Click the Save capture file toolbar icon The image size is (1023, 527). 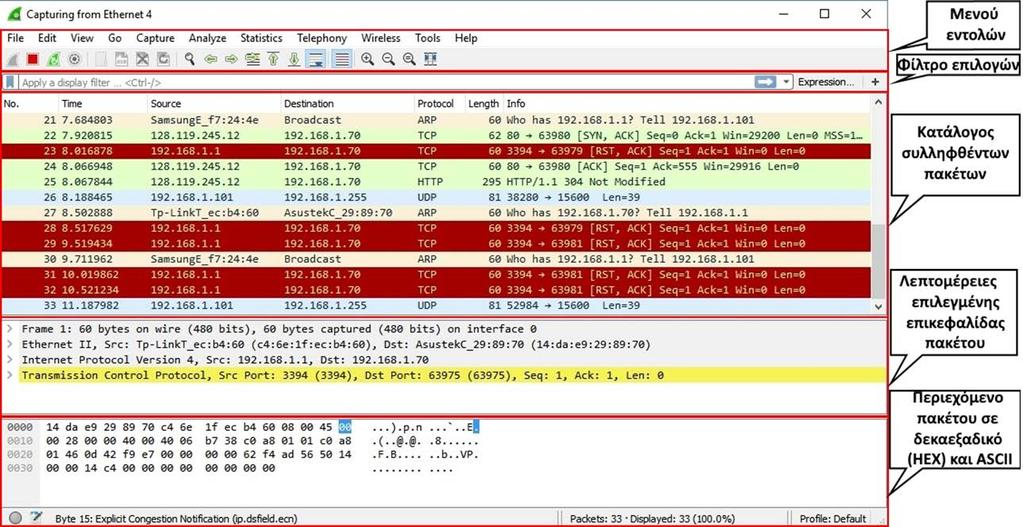coord(121,59)
